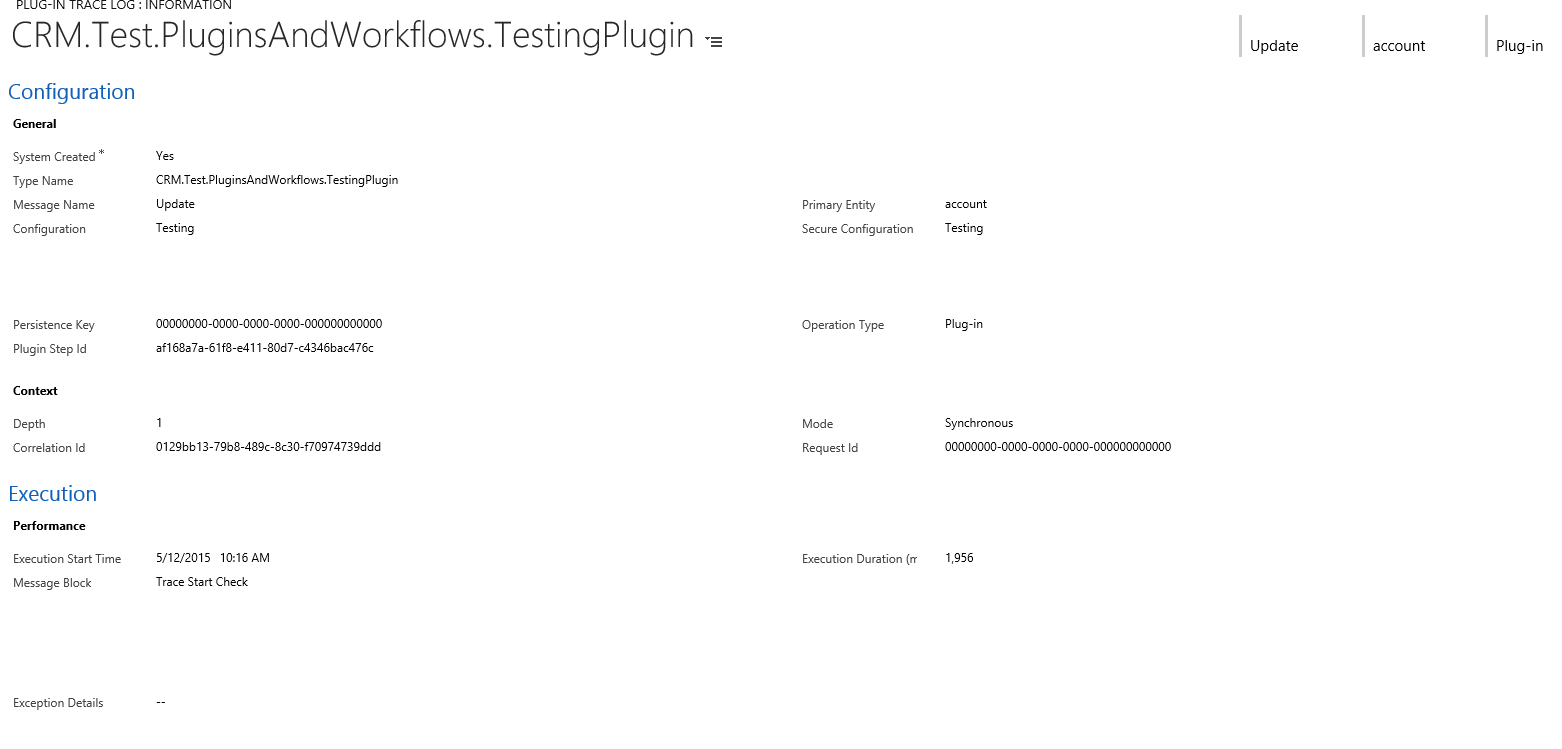
Task: Select the Plugin Step Id value
Action: click(x=264, y=347)
